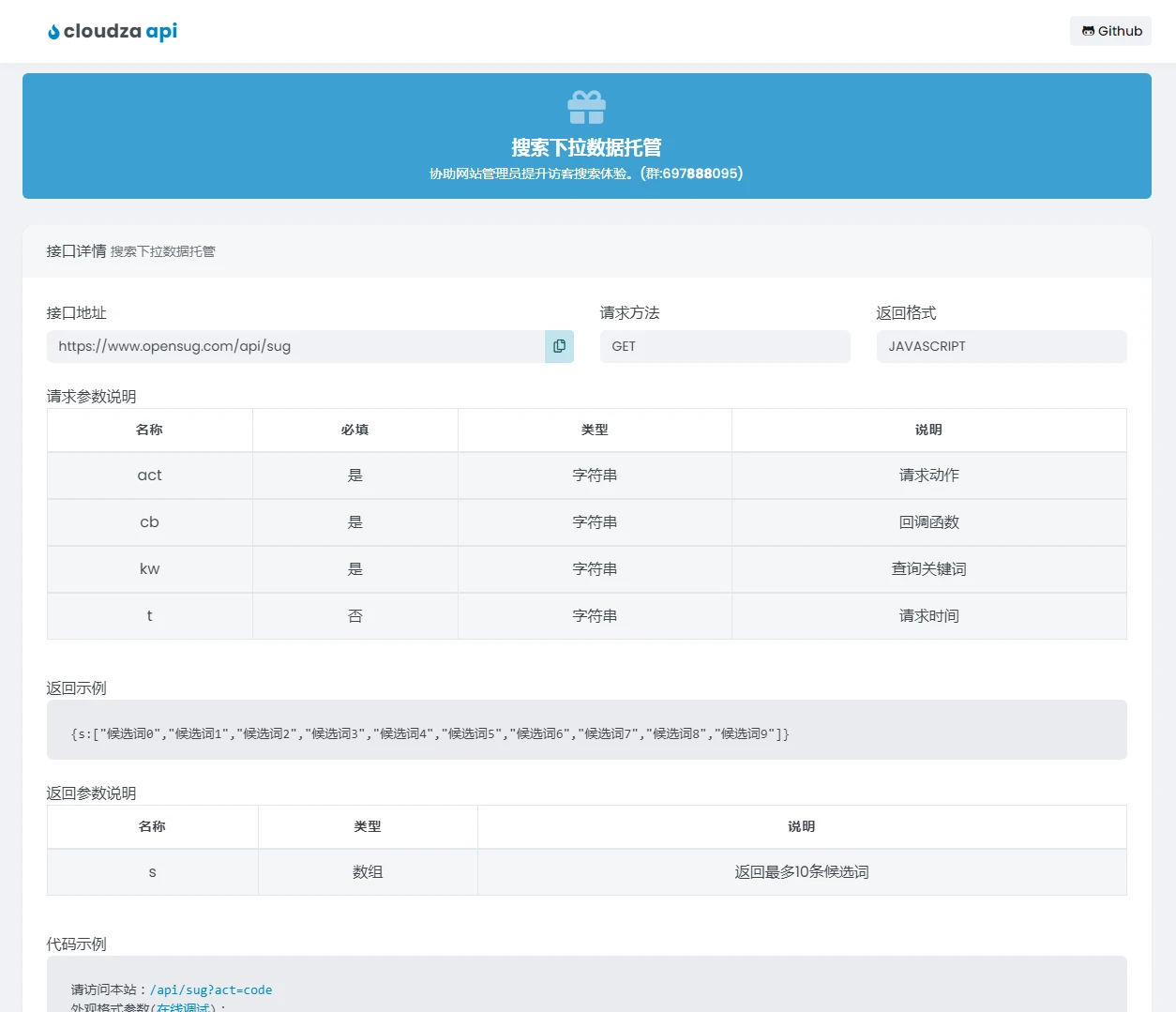This screenshot has height=1012, width=1176.
Task: Click the 接口详情 section heading
Action: (76, 250)
